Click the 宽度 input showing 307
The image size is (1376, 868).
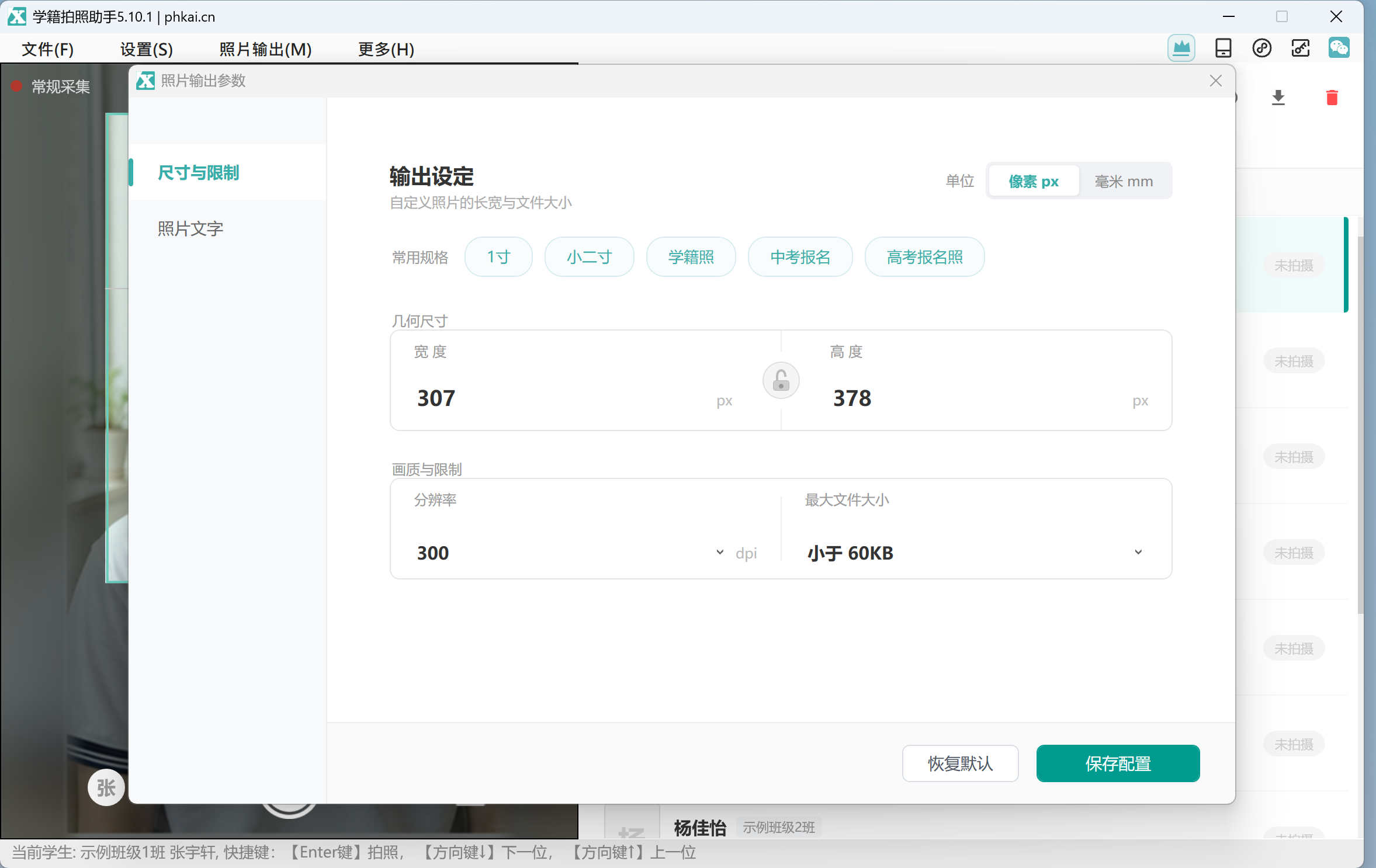pos(561,398)
